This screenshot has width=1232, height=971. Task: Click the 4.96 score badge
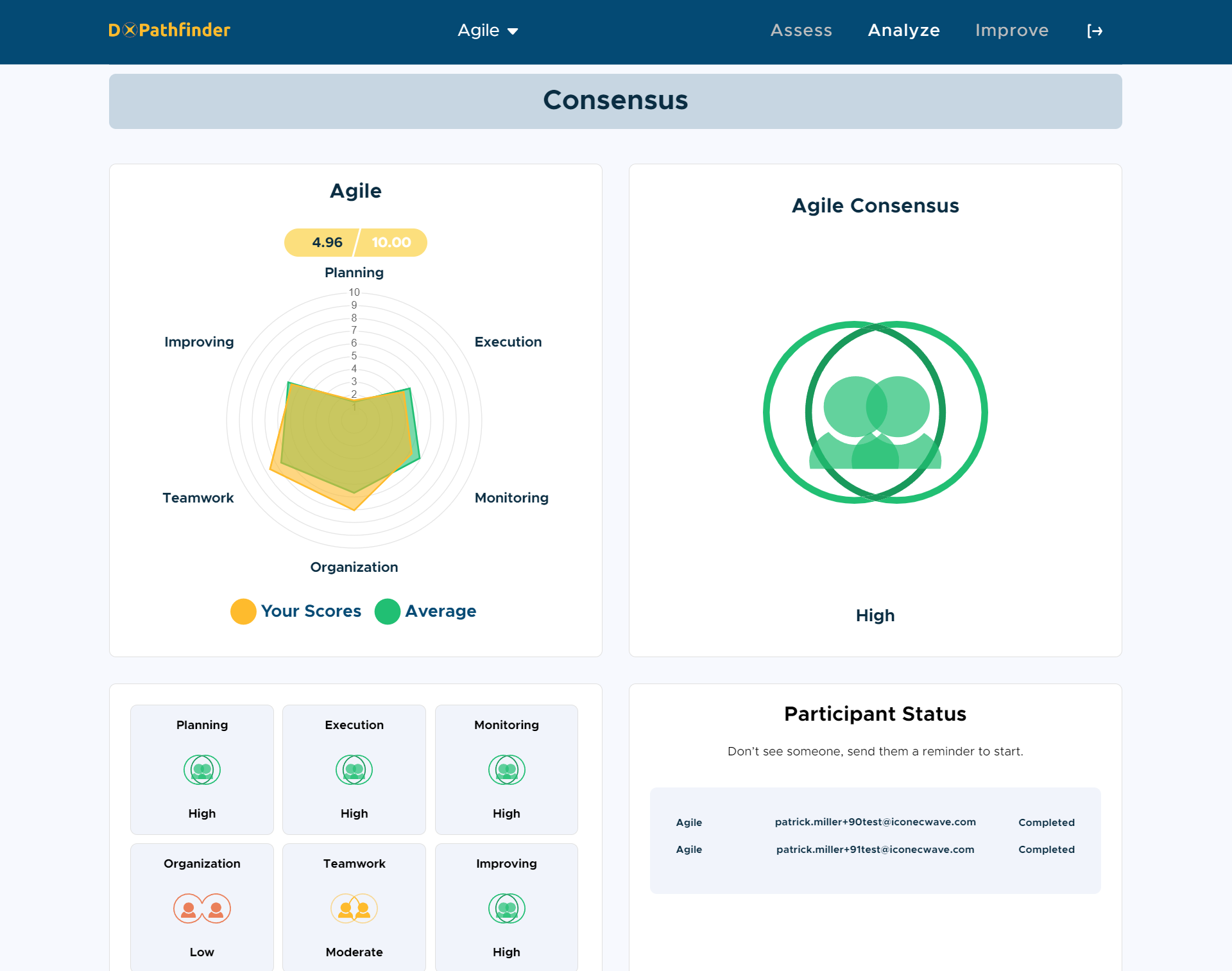pyautogui.click(x=327, y=243)
